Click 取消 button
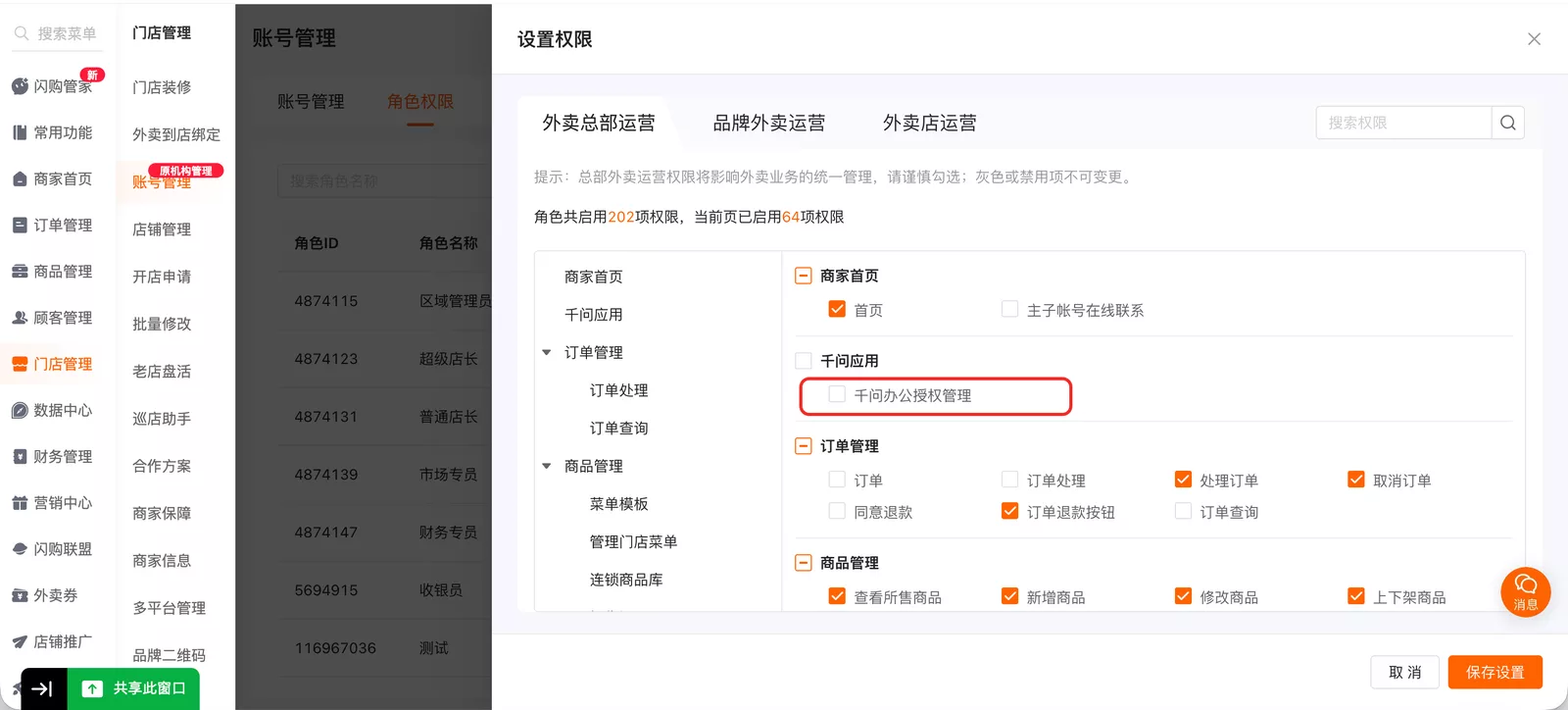The width and height of the screenshot is (1568, 710). [1404, 672]
